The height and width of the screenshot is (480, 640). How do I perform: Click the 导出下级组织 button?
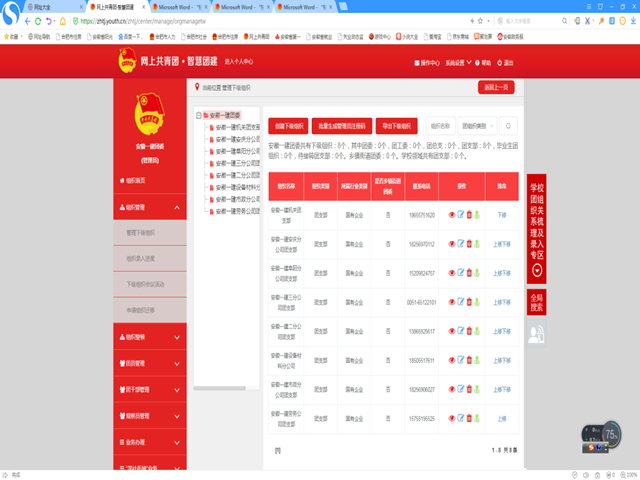(x=396, y=126)
